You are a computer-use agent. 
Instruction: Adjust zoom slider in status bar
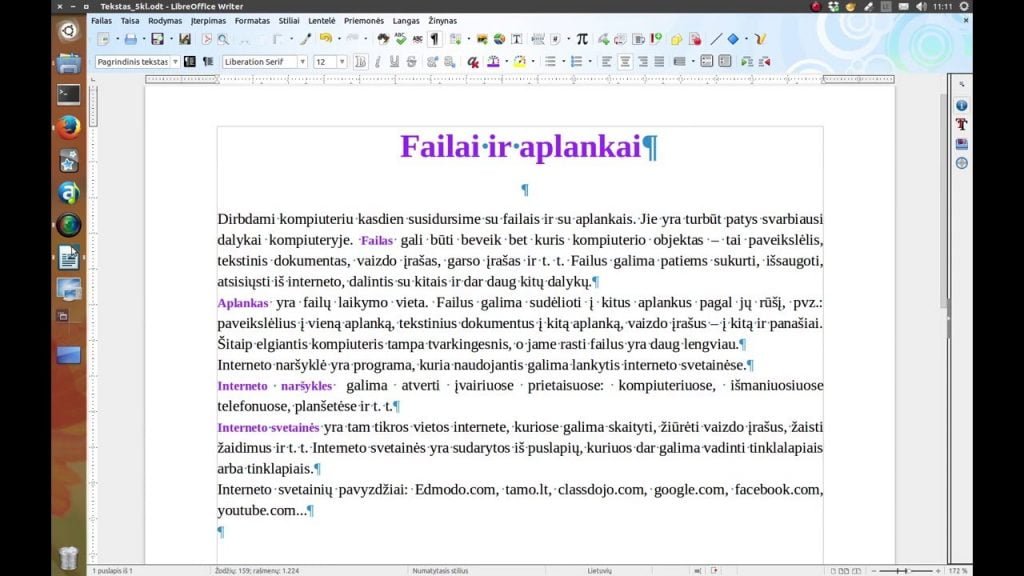tap(905, 571)
